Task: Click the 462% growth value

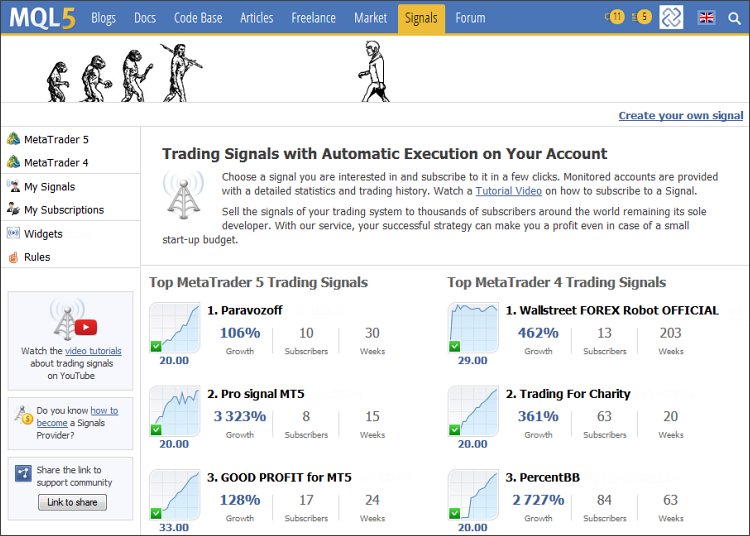Action: (538, 333)
